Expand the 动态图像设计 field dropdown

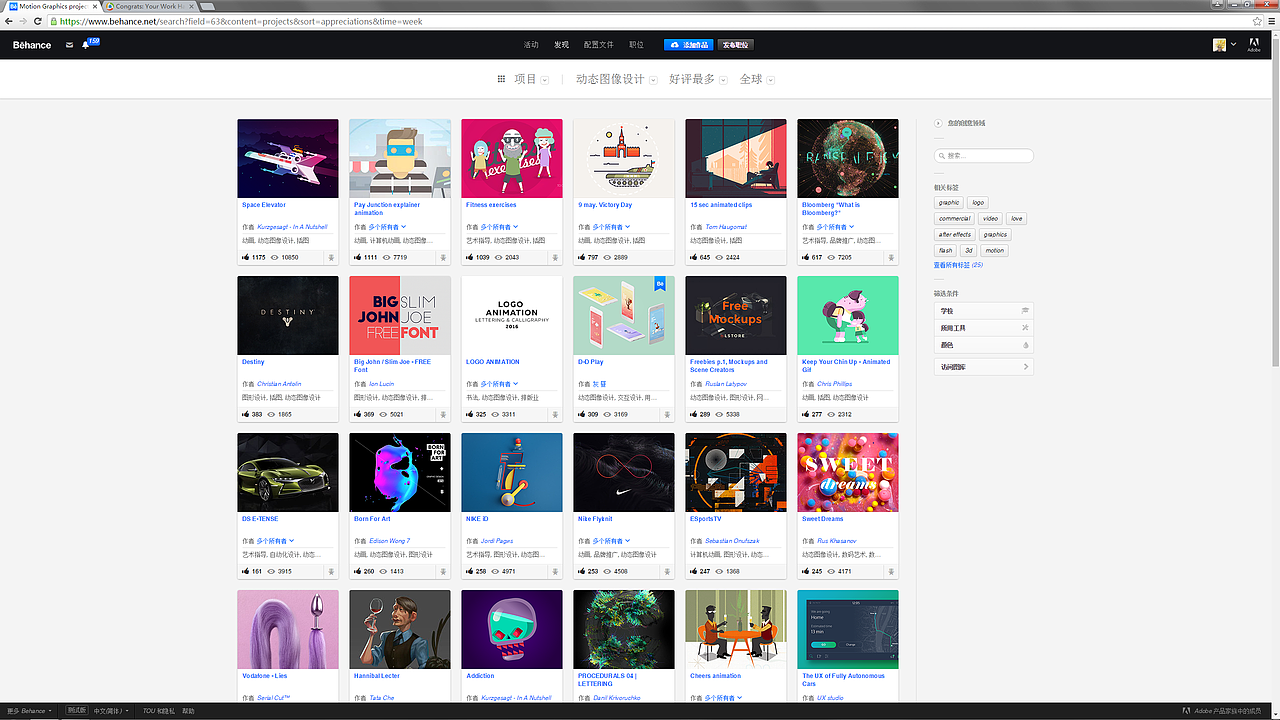point(653,80)
